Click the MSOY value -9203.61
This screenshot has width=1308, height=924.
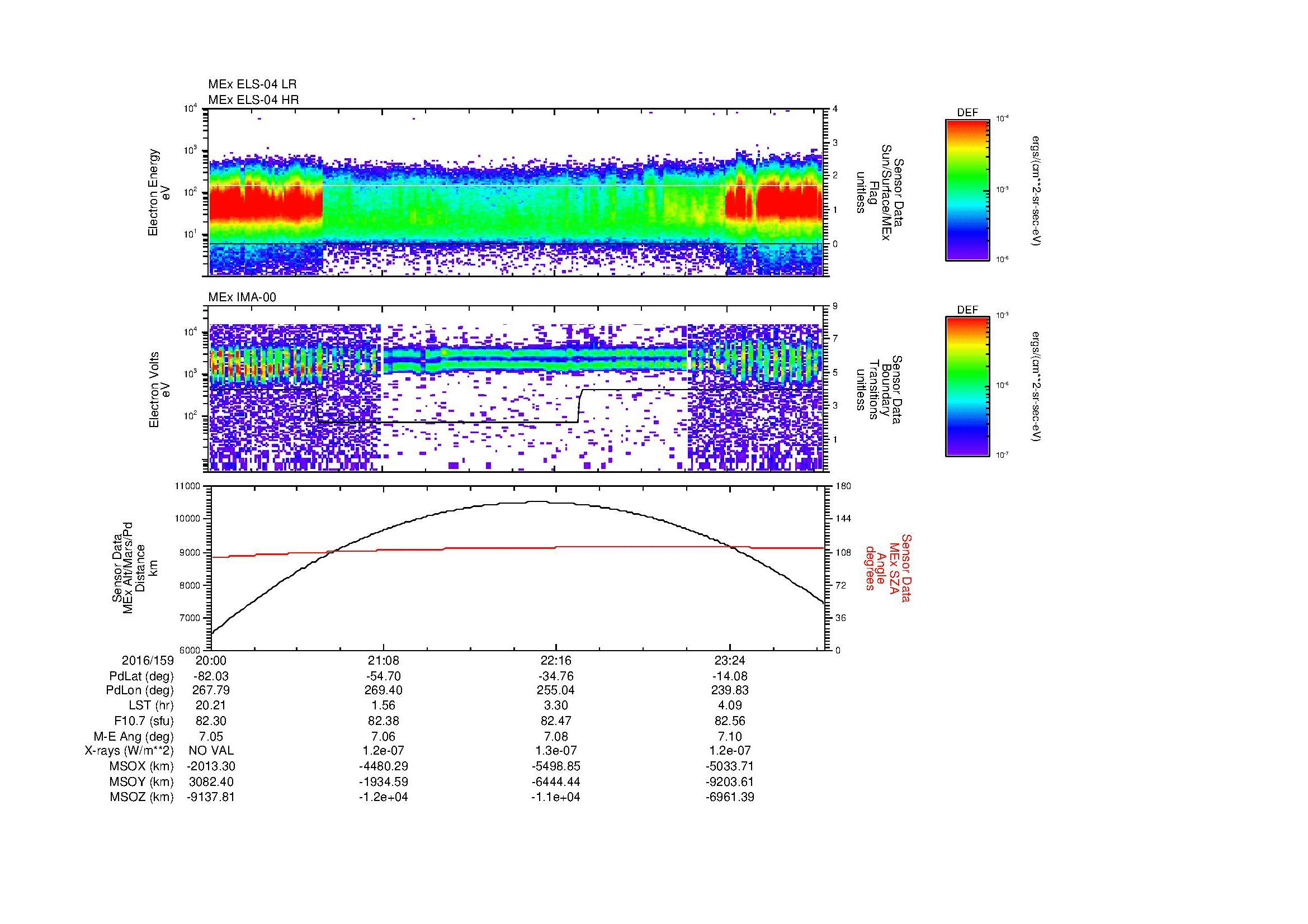tap(730, 781)
